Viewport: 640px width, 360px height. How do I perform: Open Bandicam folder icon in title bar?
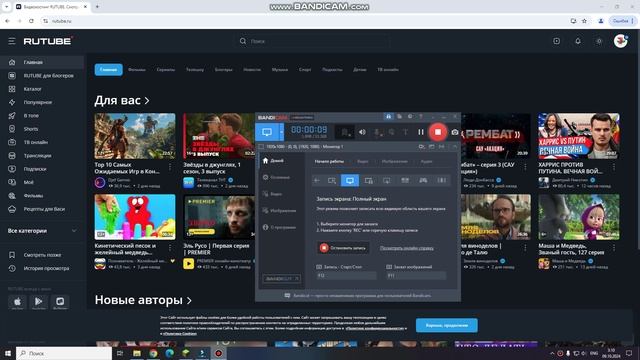[399, 117]
